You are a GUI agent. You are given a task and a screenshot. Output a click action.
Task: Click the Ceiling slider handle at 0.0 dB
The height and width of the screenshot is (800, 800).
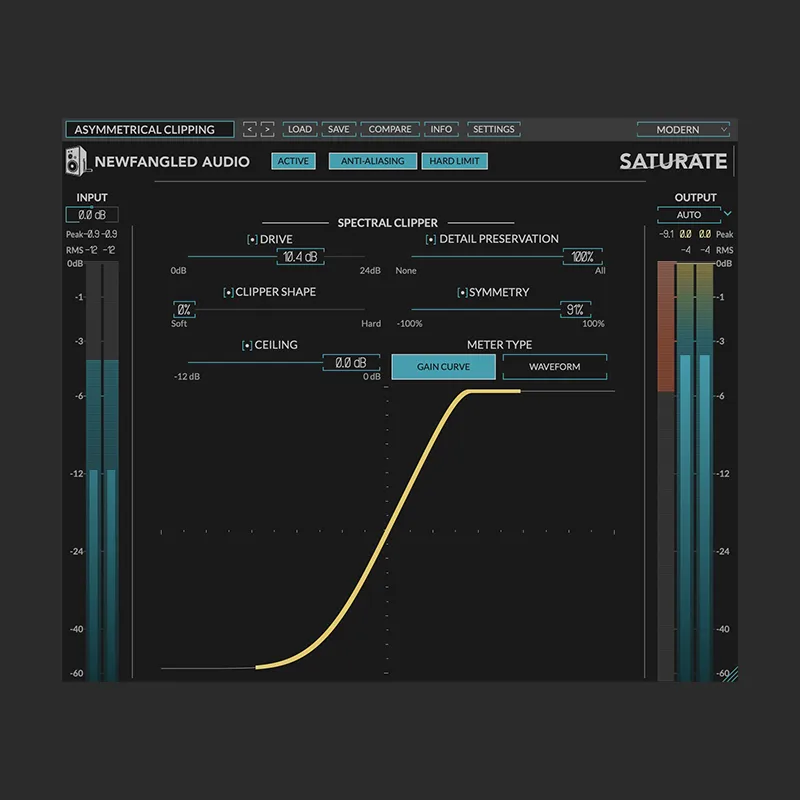tap(351, 363)
